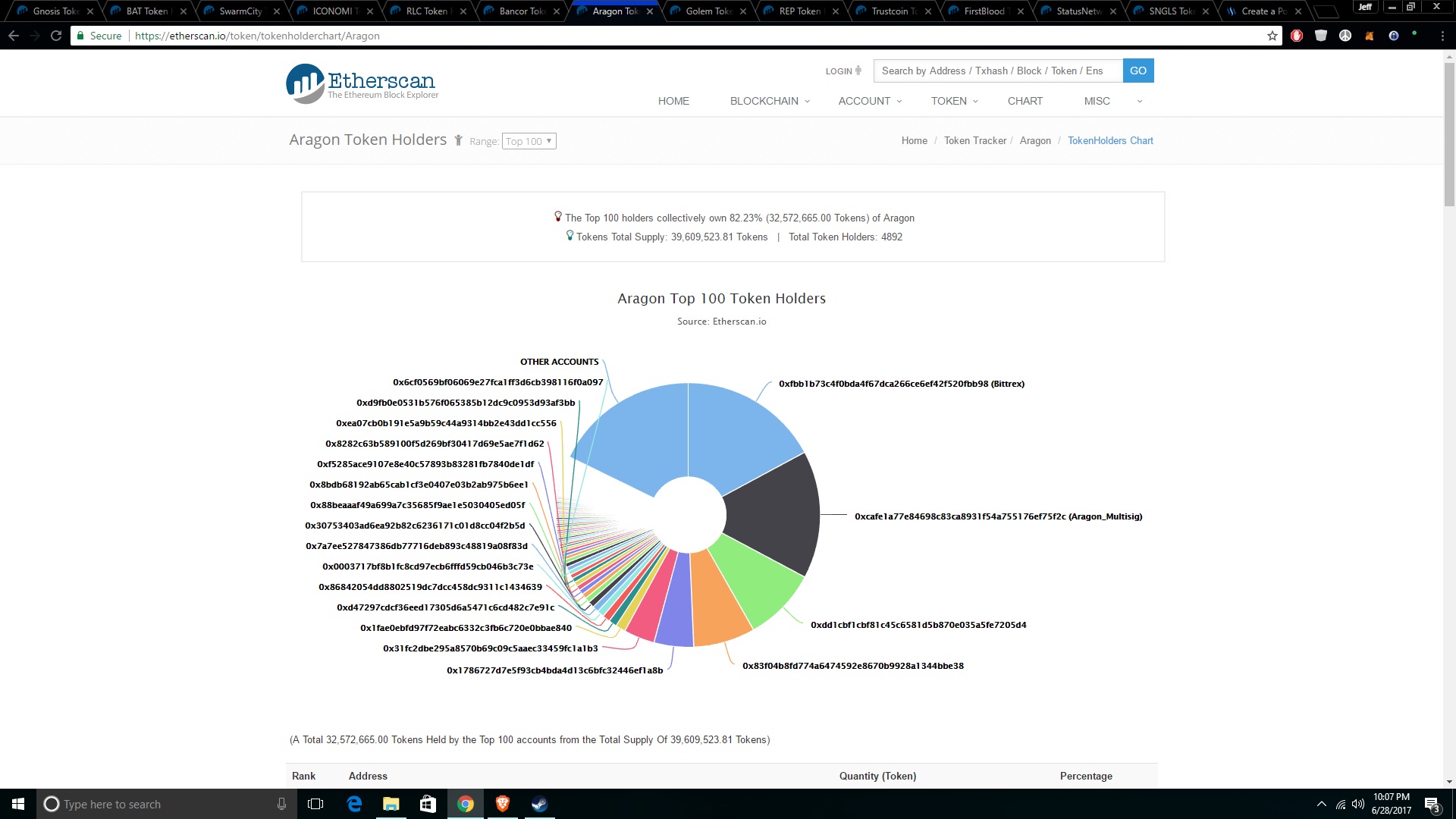Click the Chrome icon in the taskbar
Image resolution: width=1456 pixels, height=819 pixels.
[x=466, y=804]
